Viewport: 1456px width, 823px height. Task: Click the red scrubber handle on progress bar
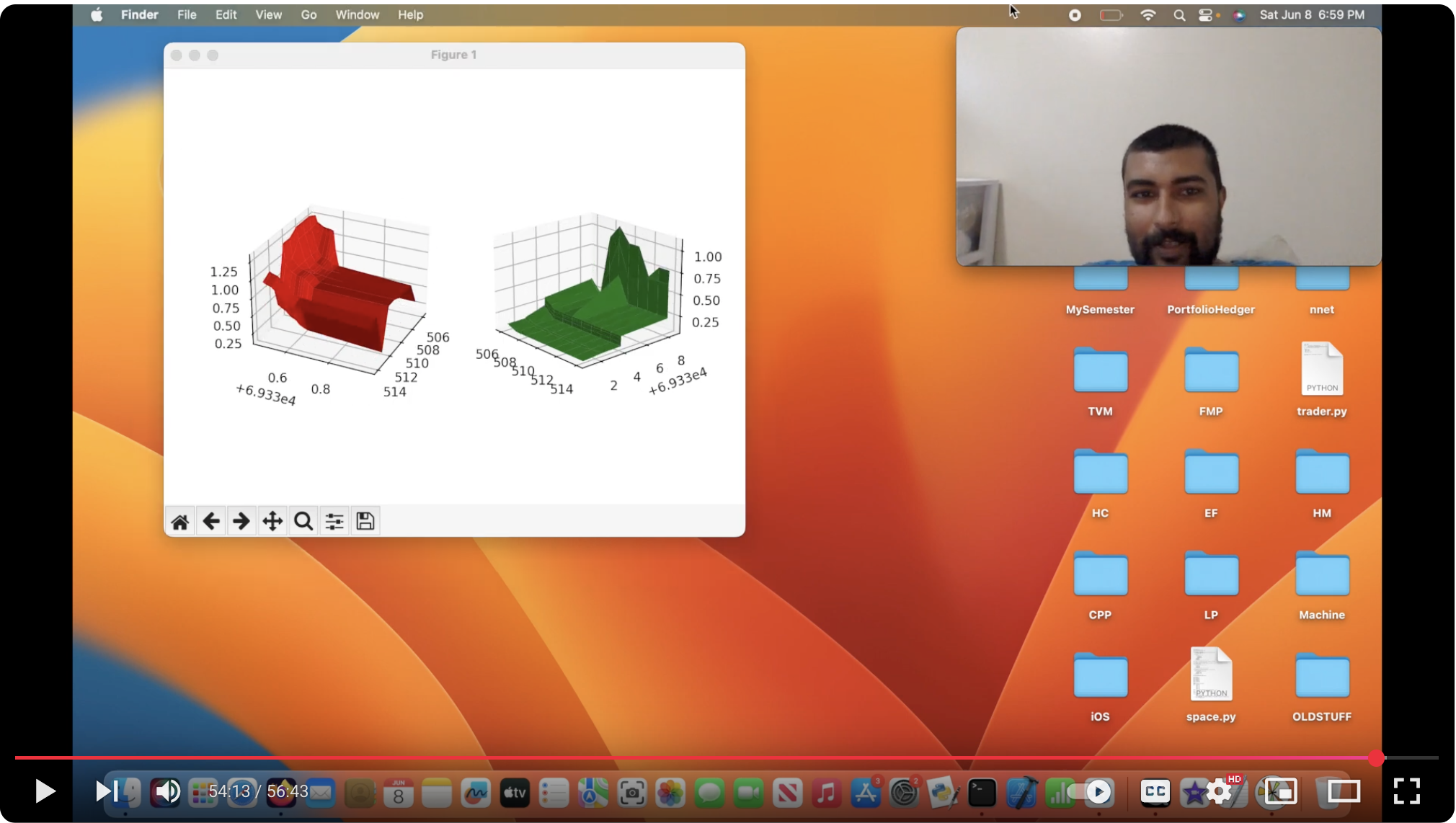1377,758
